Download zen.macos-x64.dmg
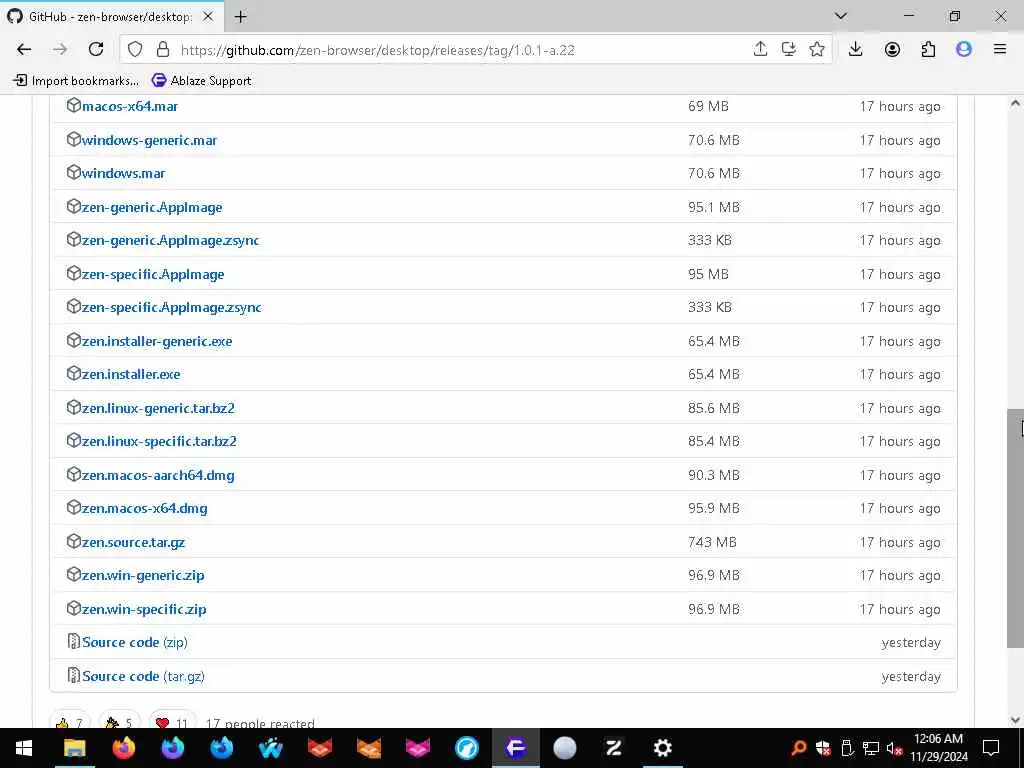Screen dimensions: 1024x768 pyautogui.click(x=145, y=509)
